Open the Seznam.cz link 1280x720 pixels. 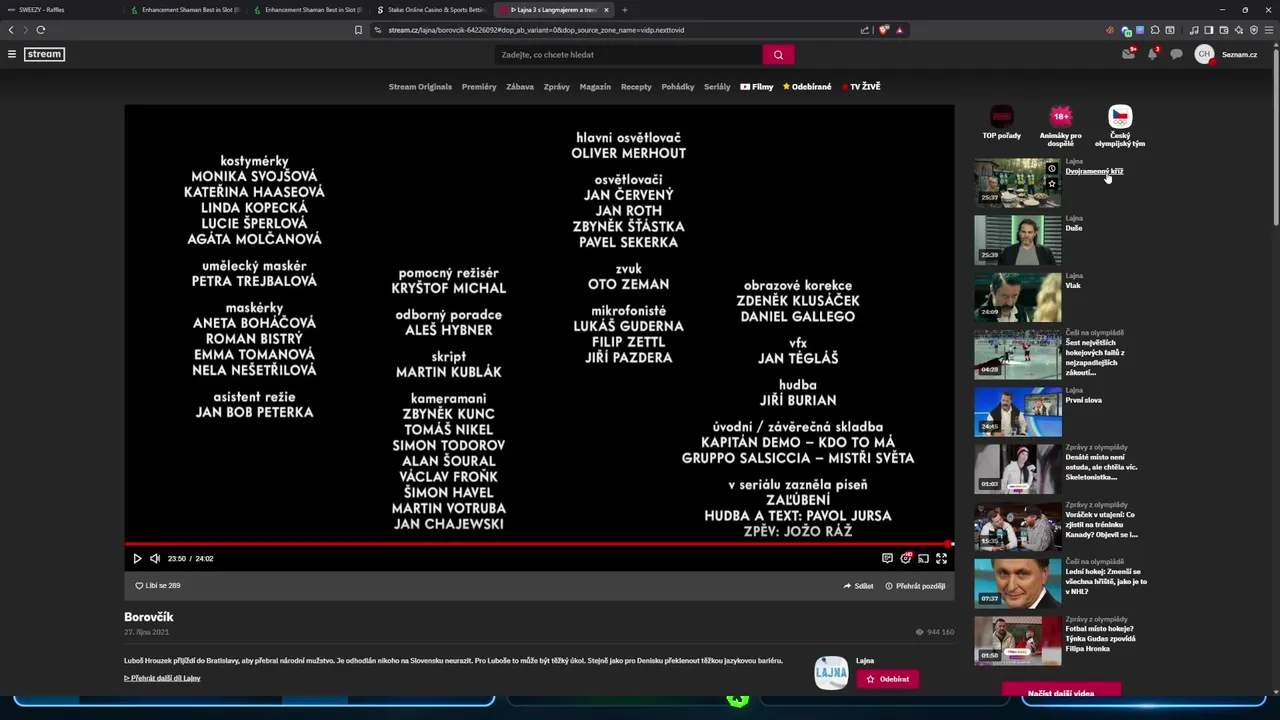coord(1239,54)
